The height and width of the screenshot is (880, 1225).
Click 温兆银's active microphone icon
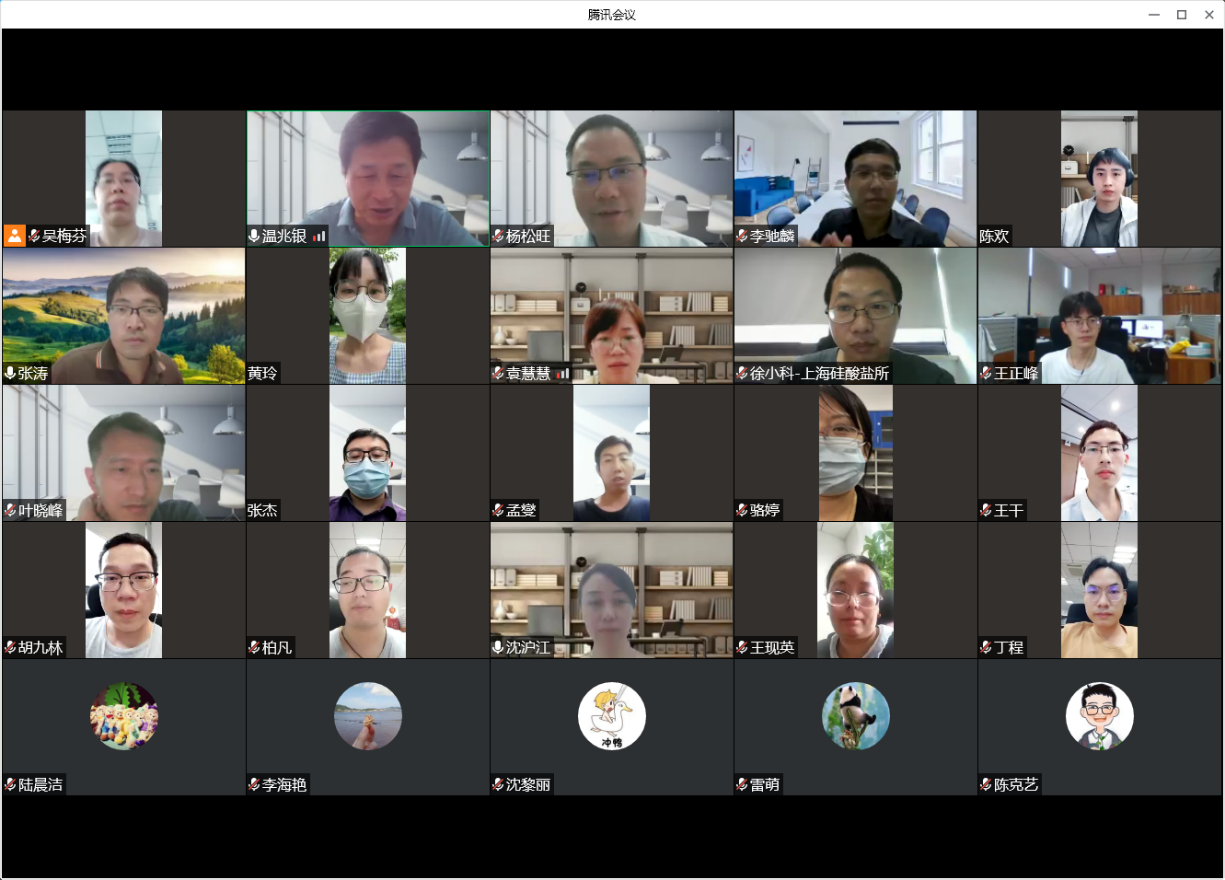pyautogui.click(x=254, y=236)
